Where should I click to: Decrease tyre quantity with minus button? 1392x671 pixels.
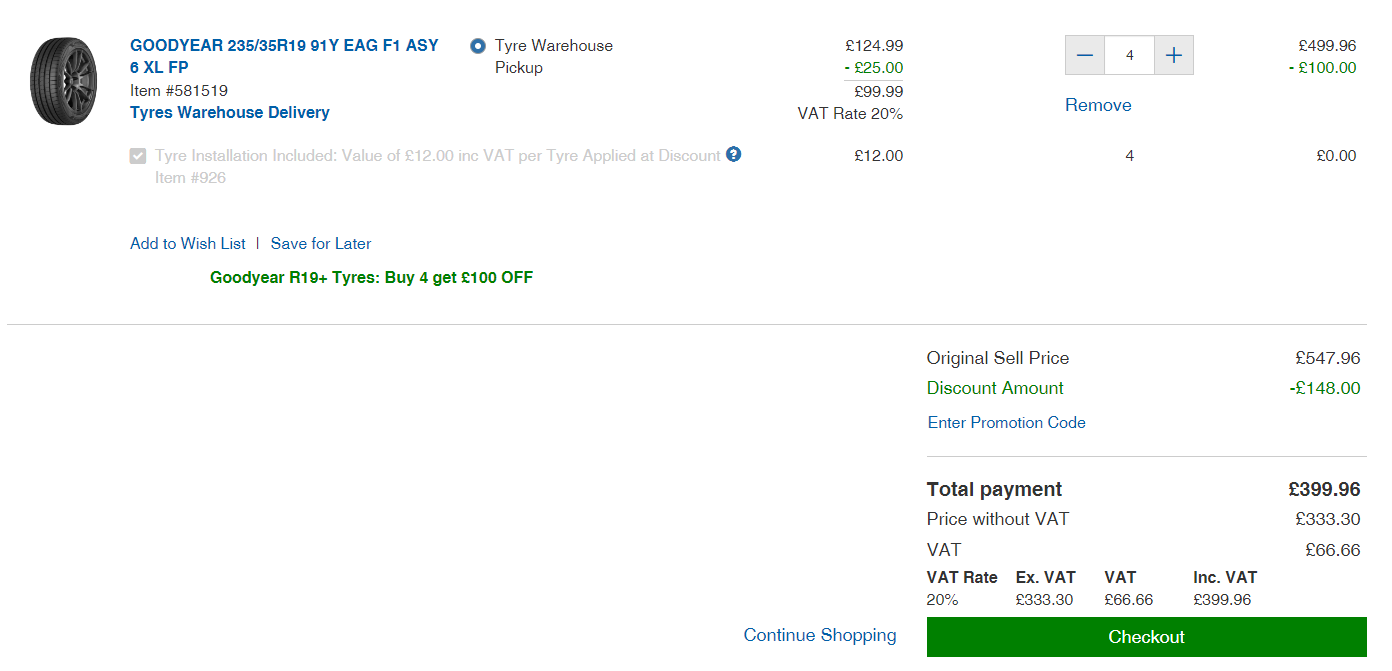[x=1085, y=55]
